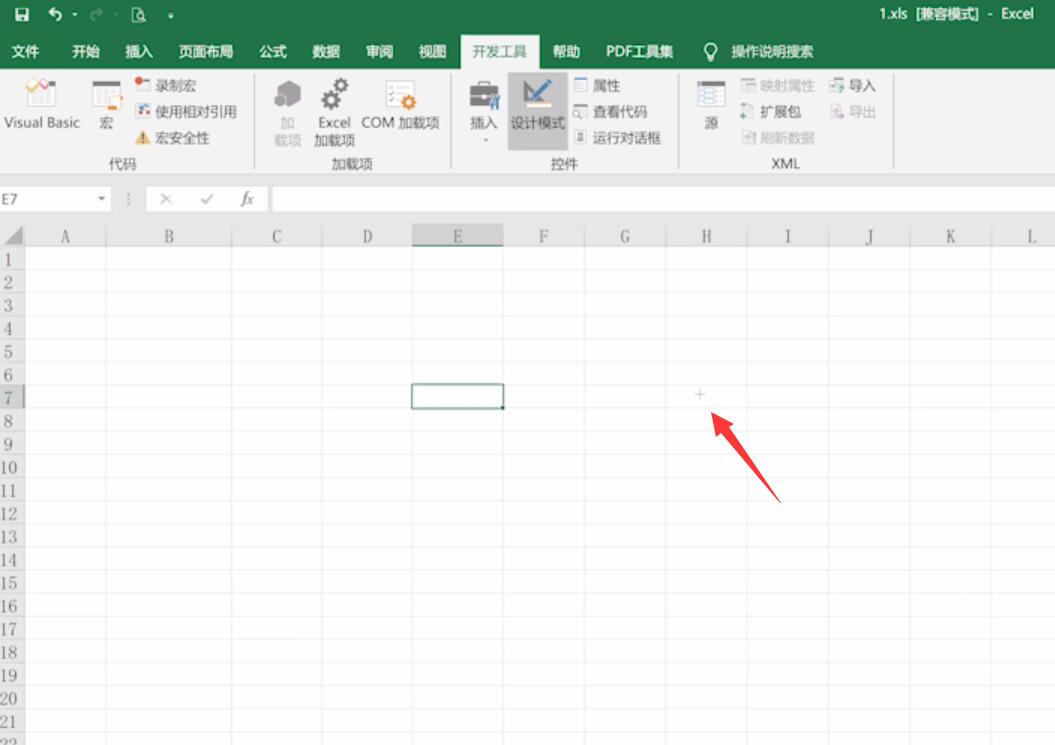Save the workbook with the floppy icon
This screenshot has height=745, width=1055.
22,14
